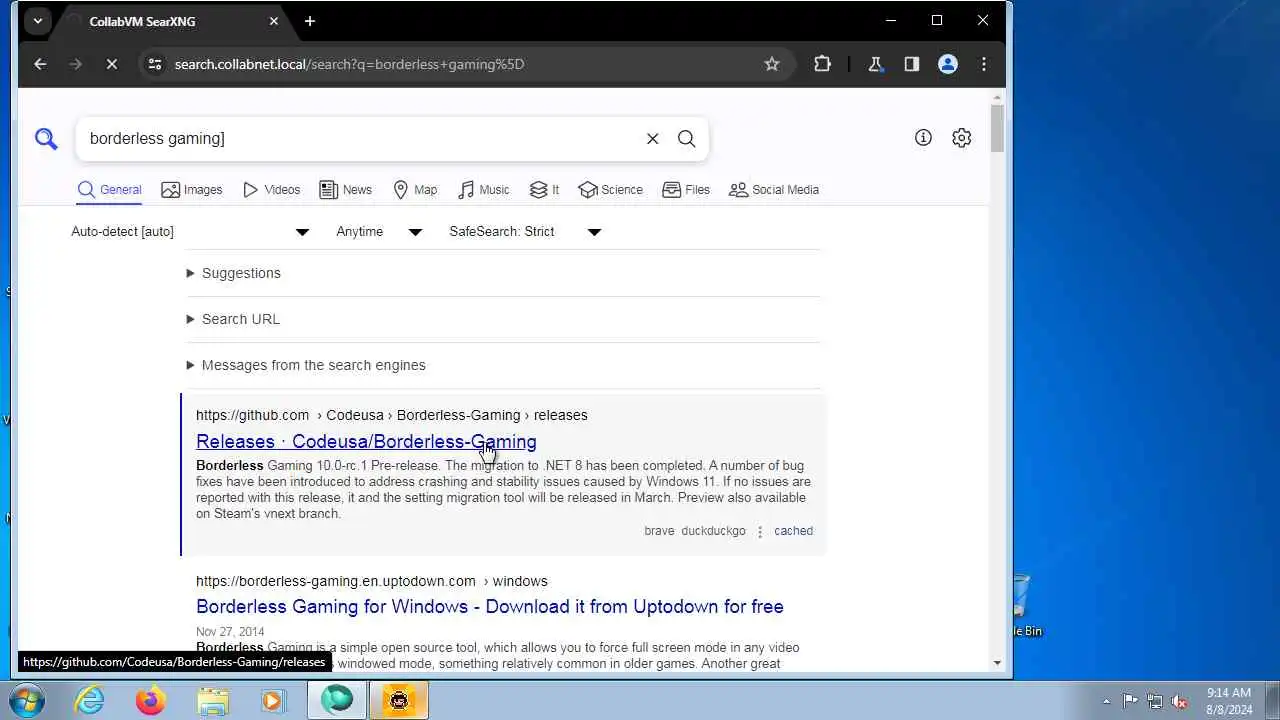Open Action Center flag icon
The height and width of the screenshot is (720, 1280).
pyautogui.click(x=1130, y=701)
